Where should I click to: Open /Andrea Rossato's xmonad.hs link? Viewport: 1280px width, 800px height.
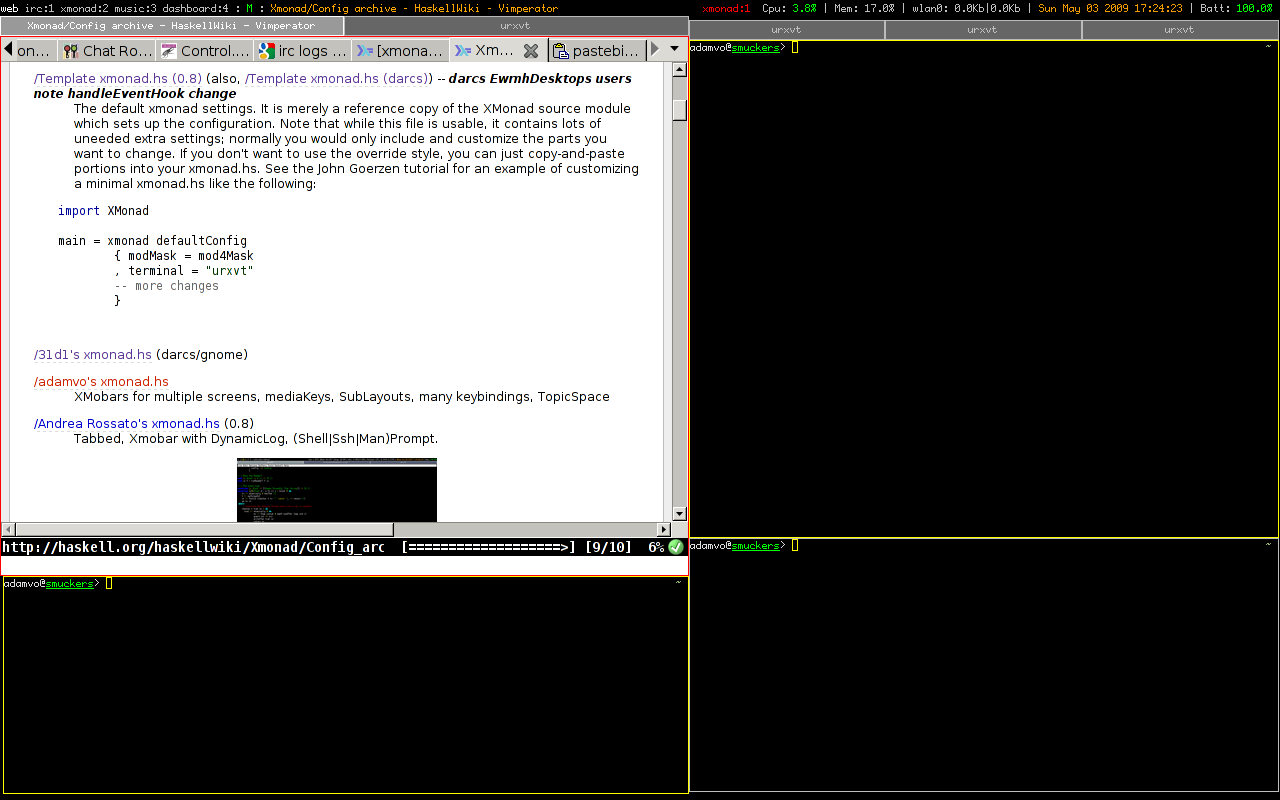point(127,423)
